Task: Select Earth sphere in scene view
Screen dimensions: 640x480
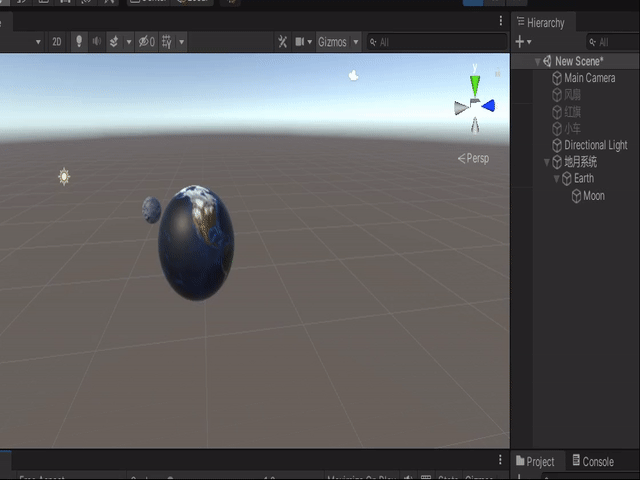Action: click(x=196, y=243)
